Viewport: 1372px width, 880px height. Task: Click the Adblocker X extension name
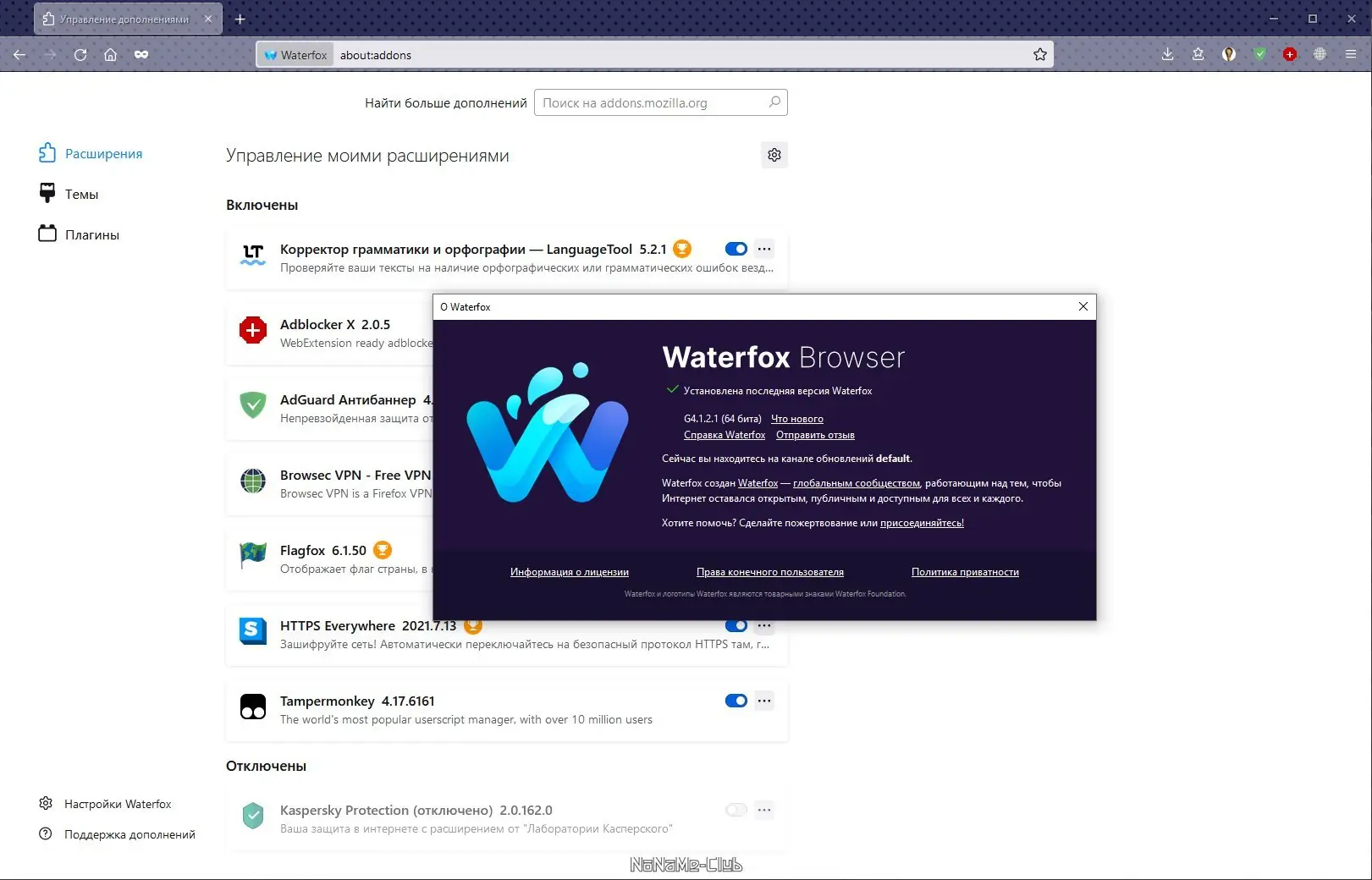coord(317,324)
